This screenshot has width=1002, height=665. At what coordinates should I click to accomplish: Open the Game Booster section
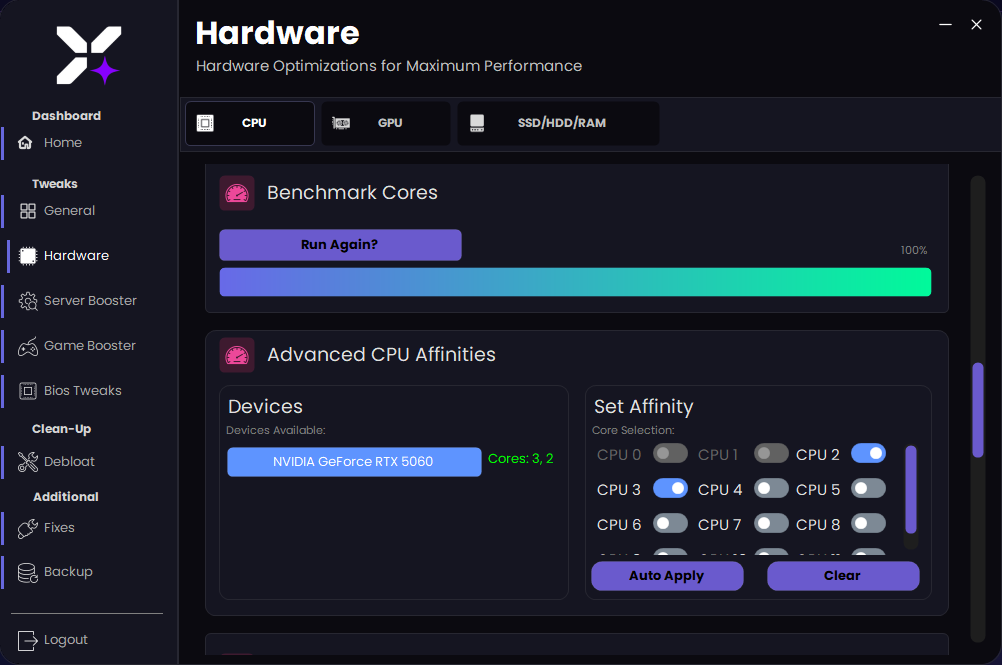88,345
